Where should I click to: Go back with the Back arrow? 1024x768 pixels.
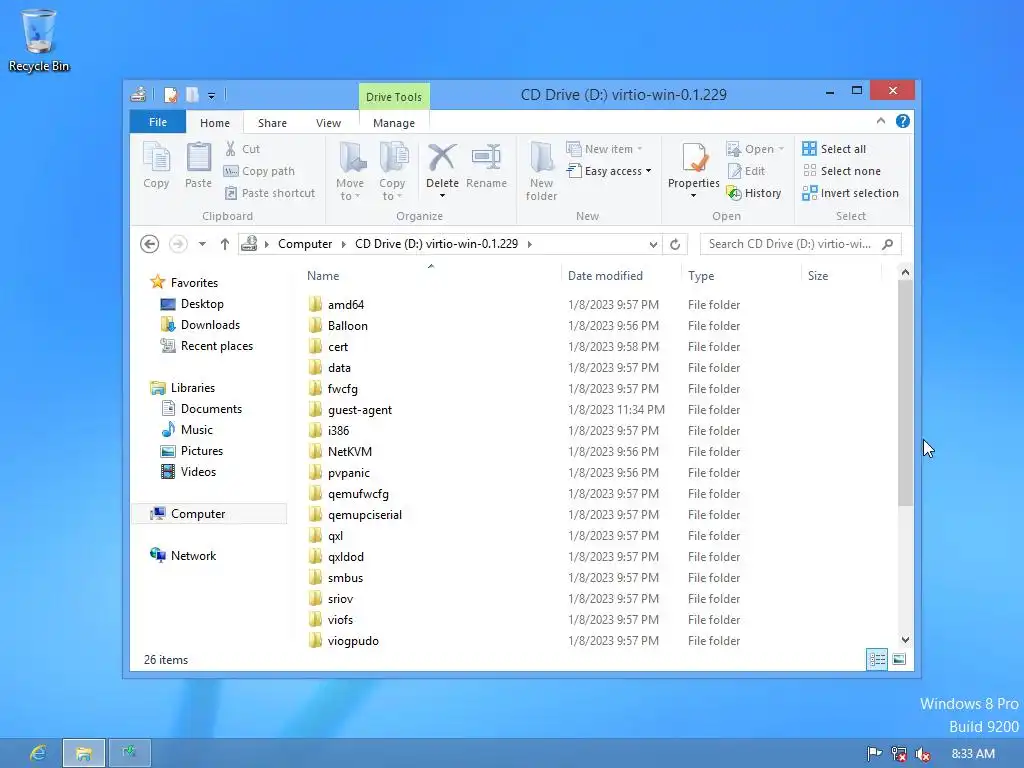(x=150, y=244)
